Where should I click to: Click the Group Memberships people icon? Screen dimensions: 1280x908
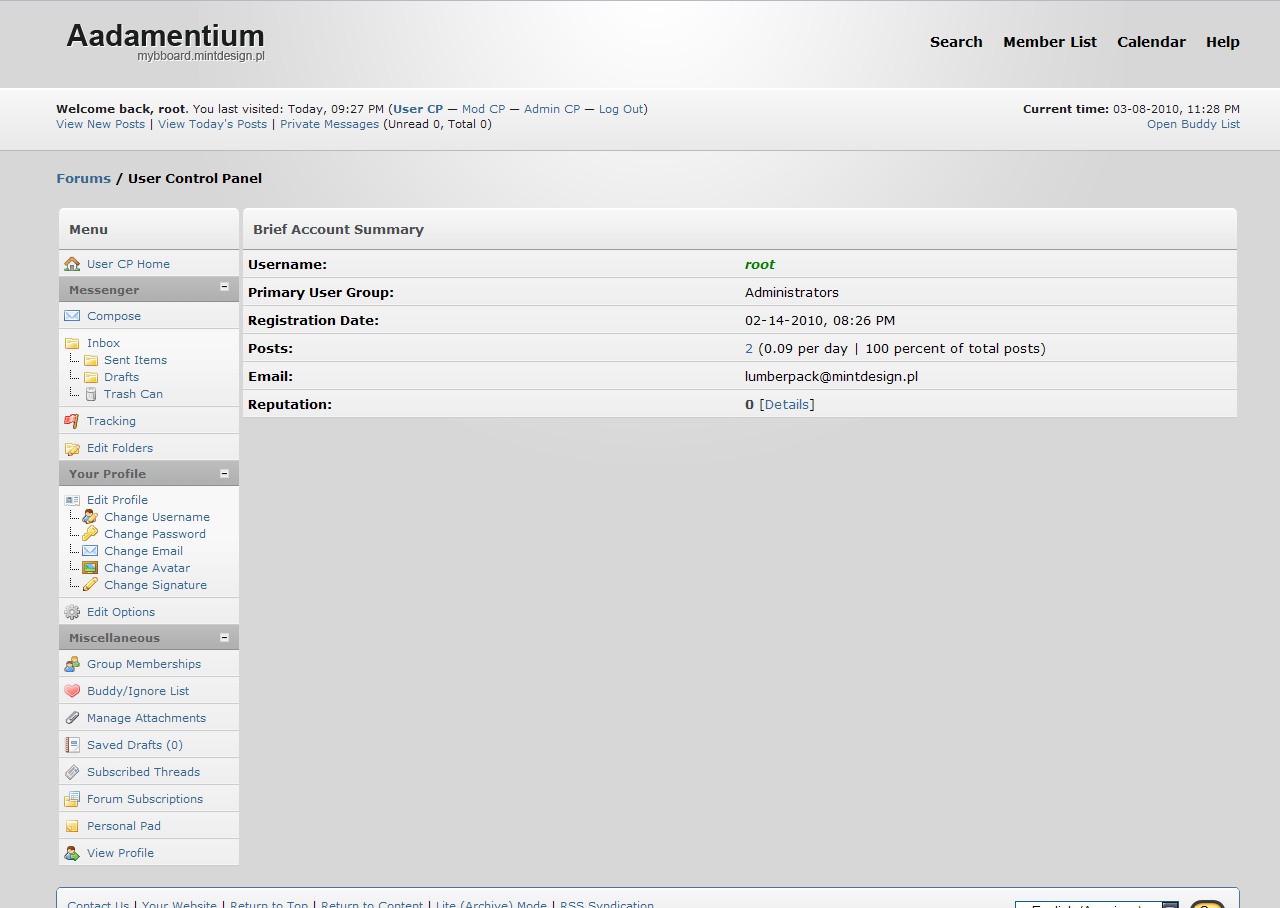pos(72,664)
